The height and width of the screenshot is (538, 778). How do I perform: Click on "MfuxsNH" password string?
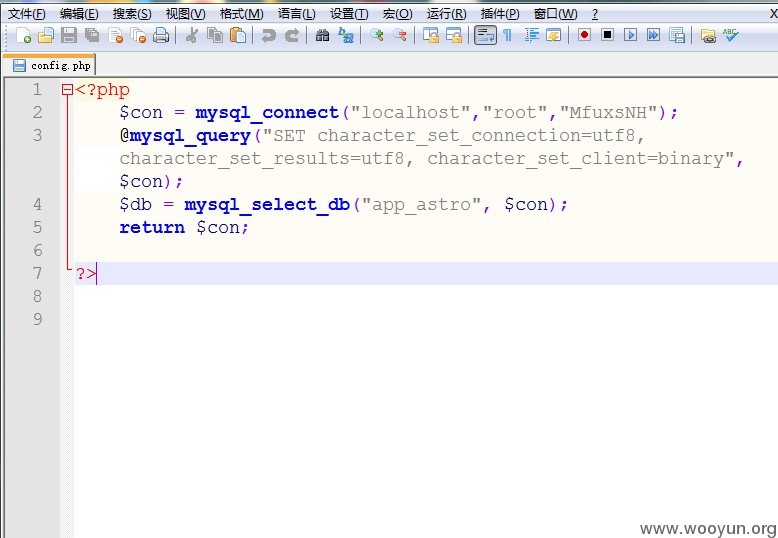[608, 113]
